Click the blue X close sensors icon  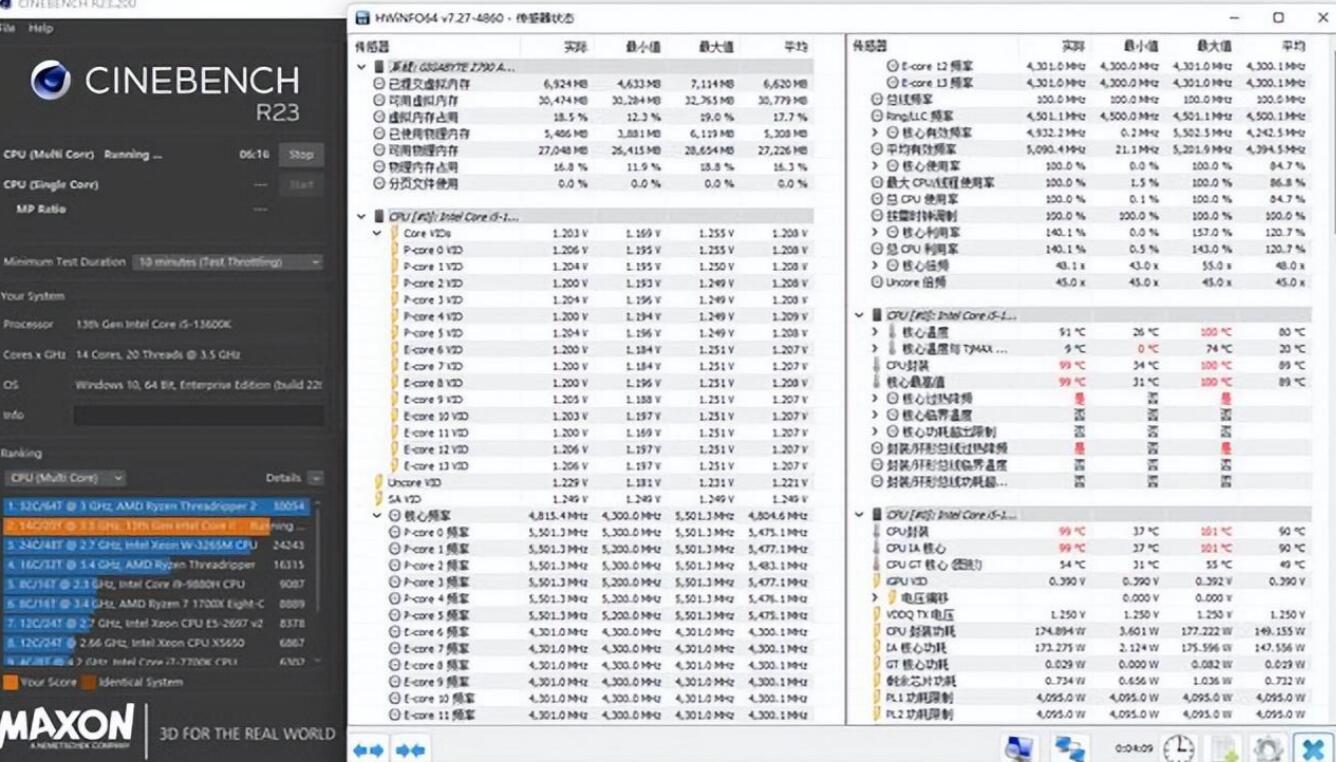tap(1313, 748)
